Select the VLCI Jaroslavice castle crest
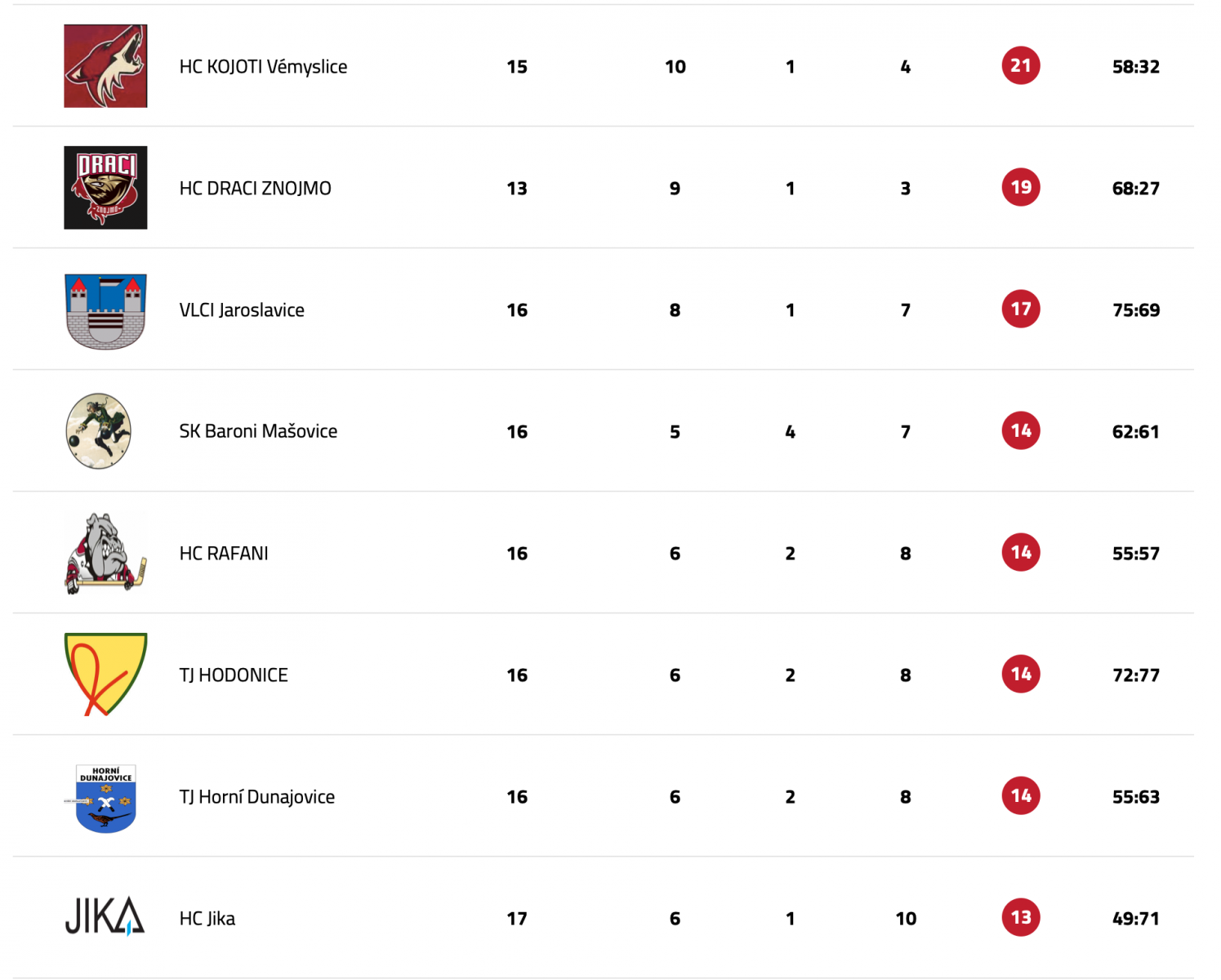Screen dimensions: 1221x980 pos(105,311)
